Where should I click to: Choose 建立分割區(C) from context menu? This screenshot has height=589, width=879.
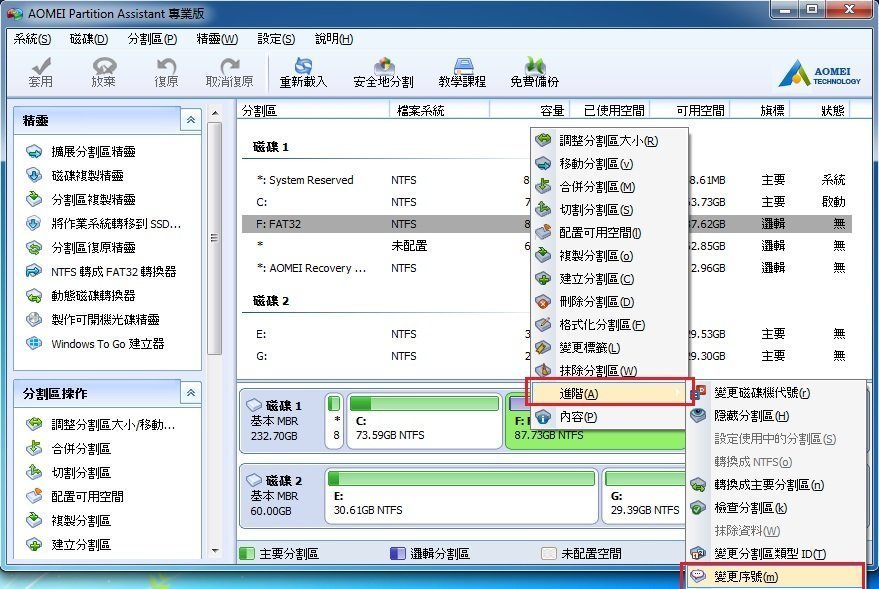pyautogui.click(x=609, y=279)
